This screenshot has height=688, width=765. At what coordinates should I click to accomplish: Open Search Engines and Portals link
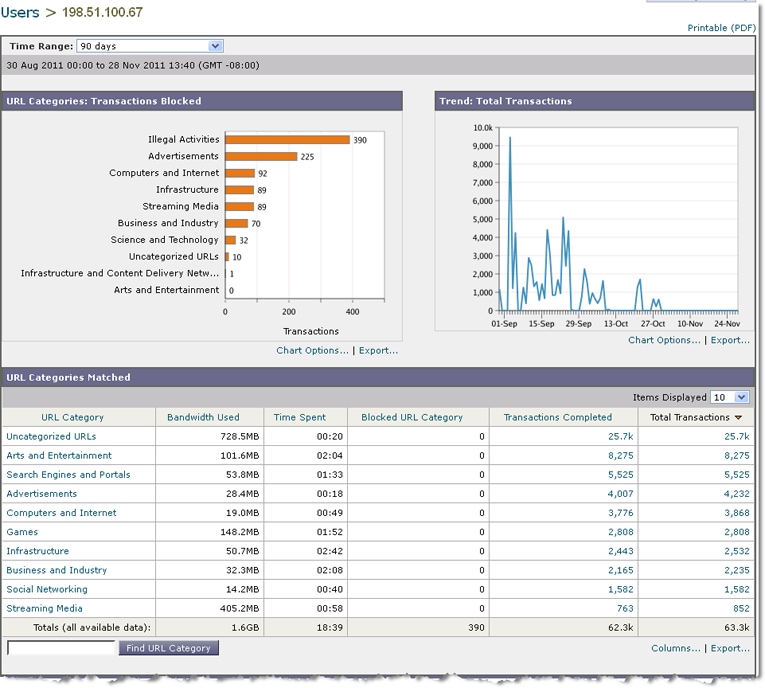(68, 474)
